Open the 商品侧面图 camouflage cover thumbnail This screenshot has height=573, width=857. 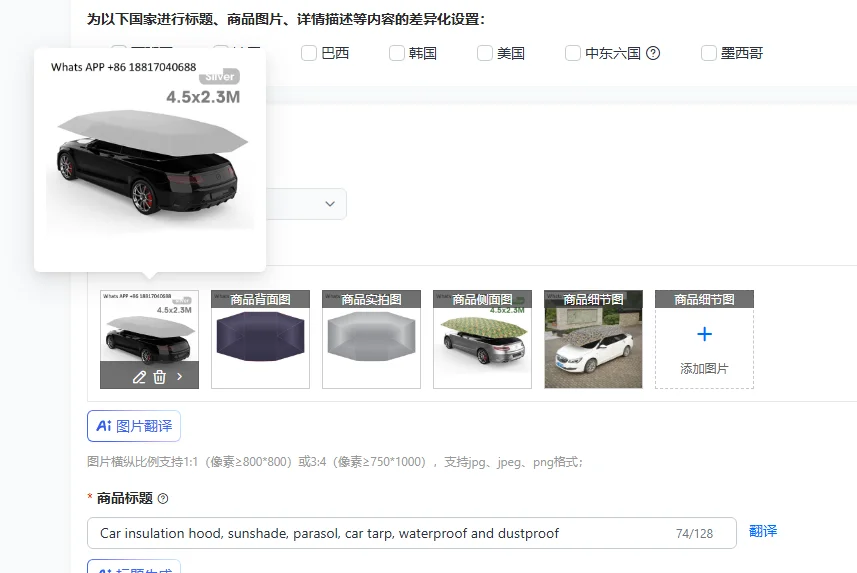point(483,340)
